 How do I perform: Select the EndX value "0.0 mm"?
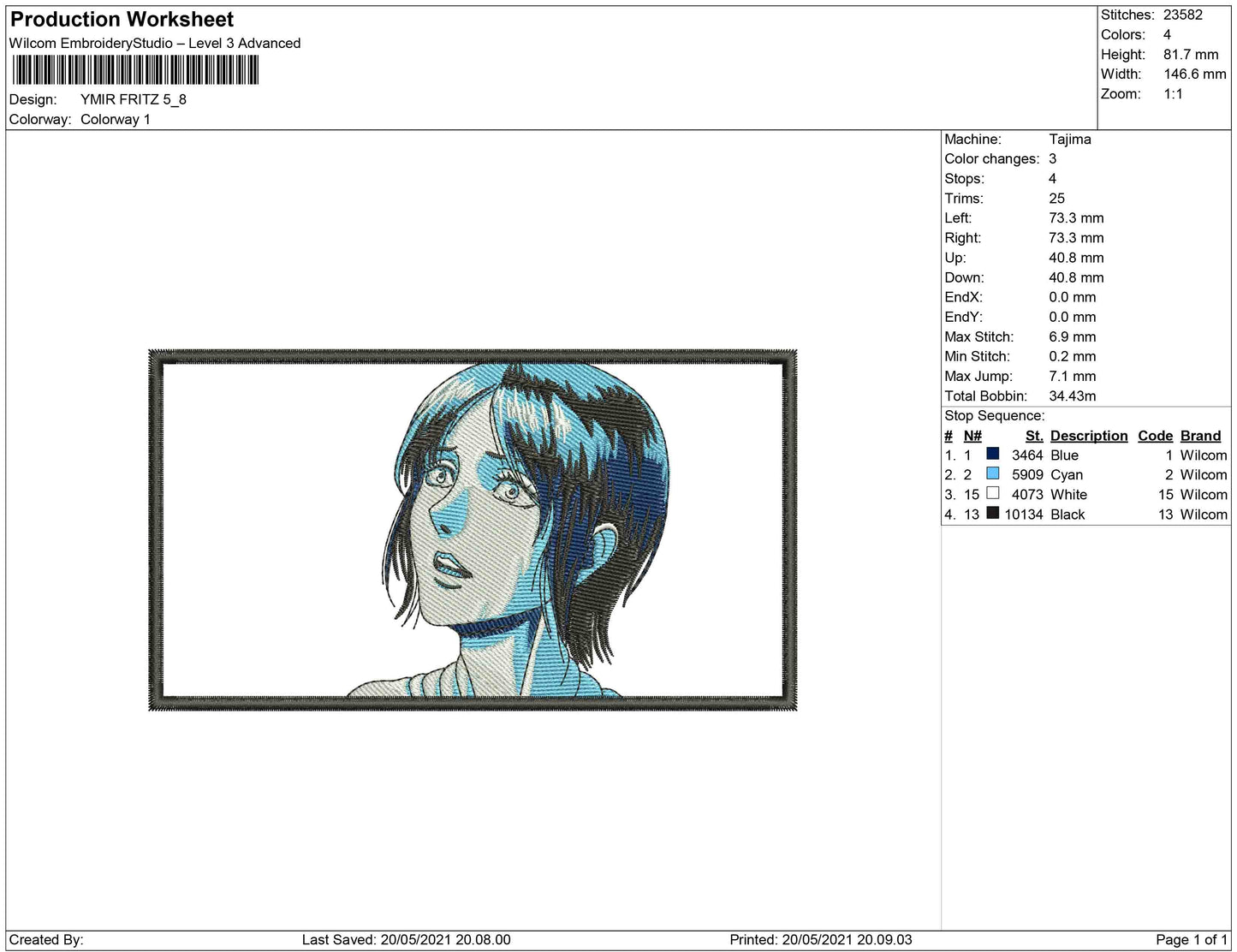point(1073,296)
